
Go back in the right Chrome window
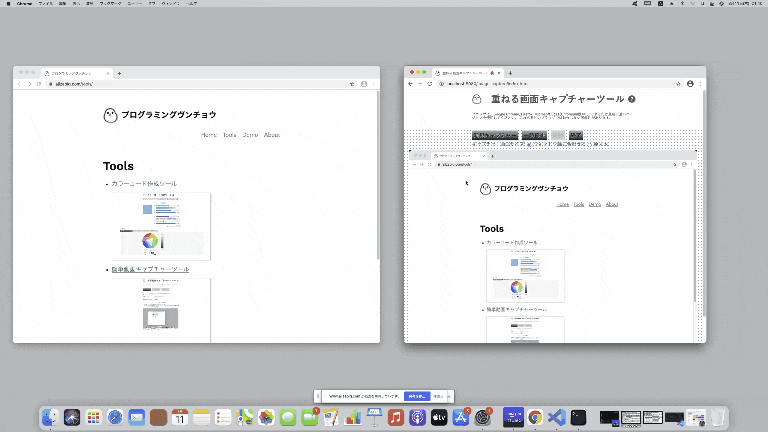410,84
